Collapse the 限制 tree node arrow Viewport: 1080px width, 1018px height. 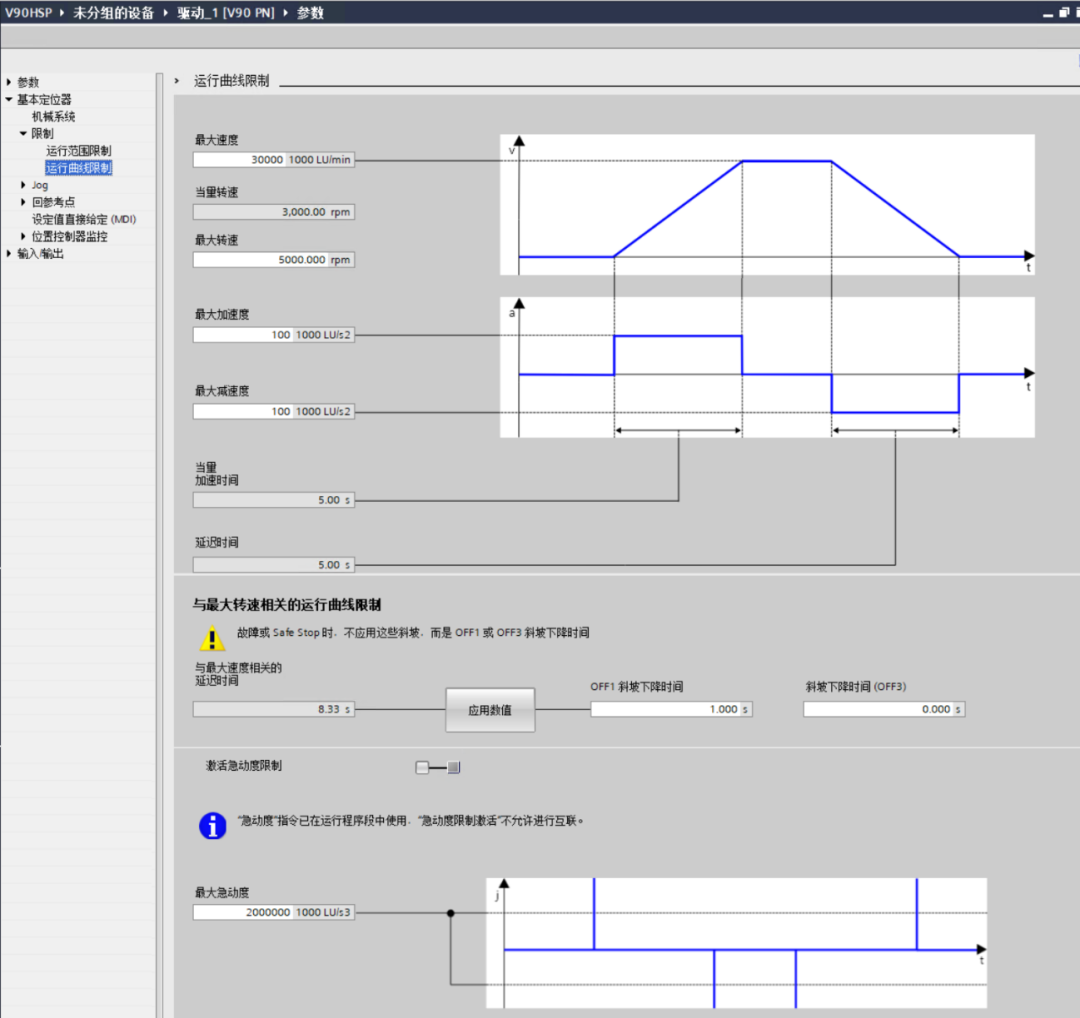23,133
